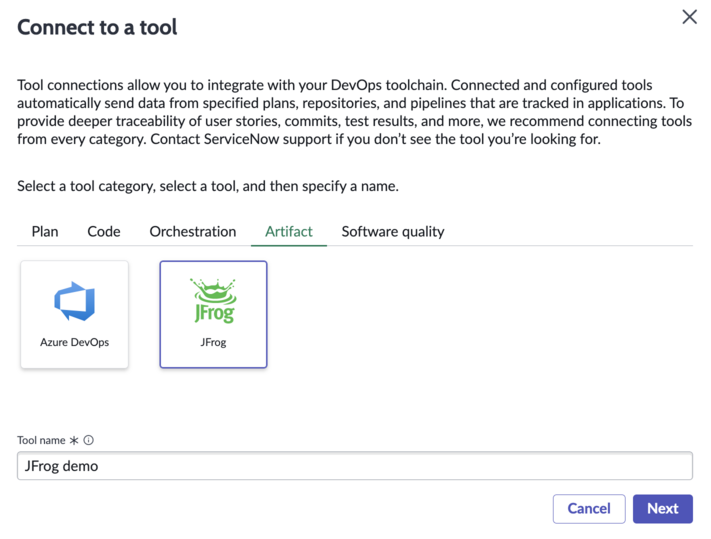Close the Connect to a tool dialog
Screen dimensions: 711x539
[689, 17]
